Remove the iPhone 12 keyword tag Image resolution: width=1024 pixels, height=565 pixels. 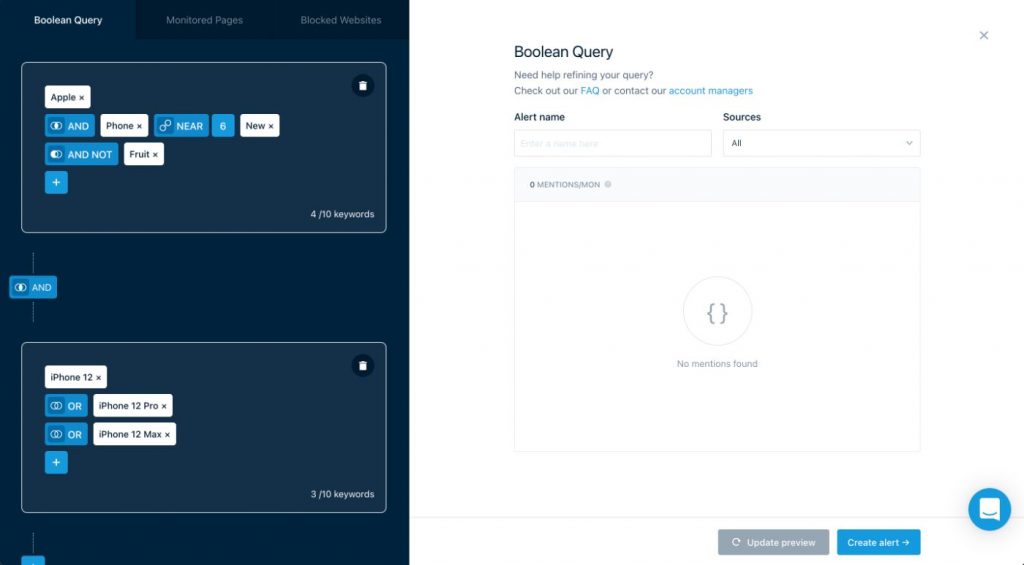click(99, 378)
